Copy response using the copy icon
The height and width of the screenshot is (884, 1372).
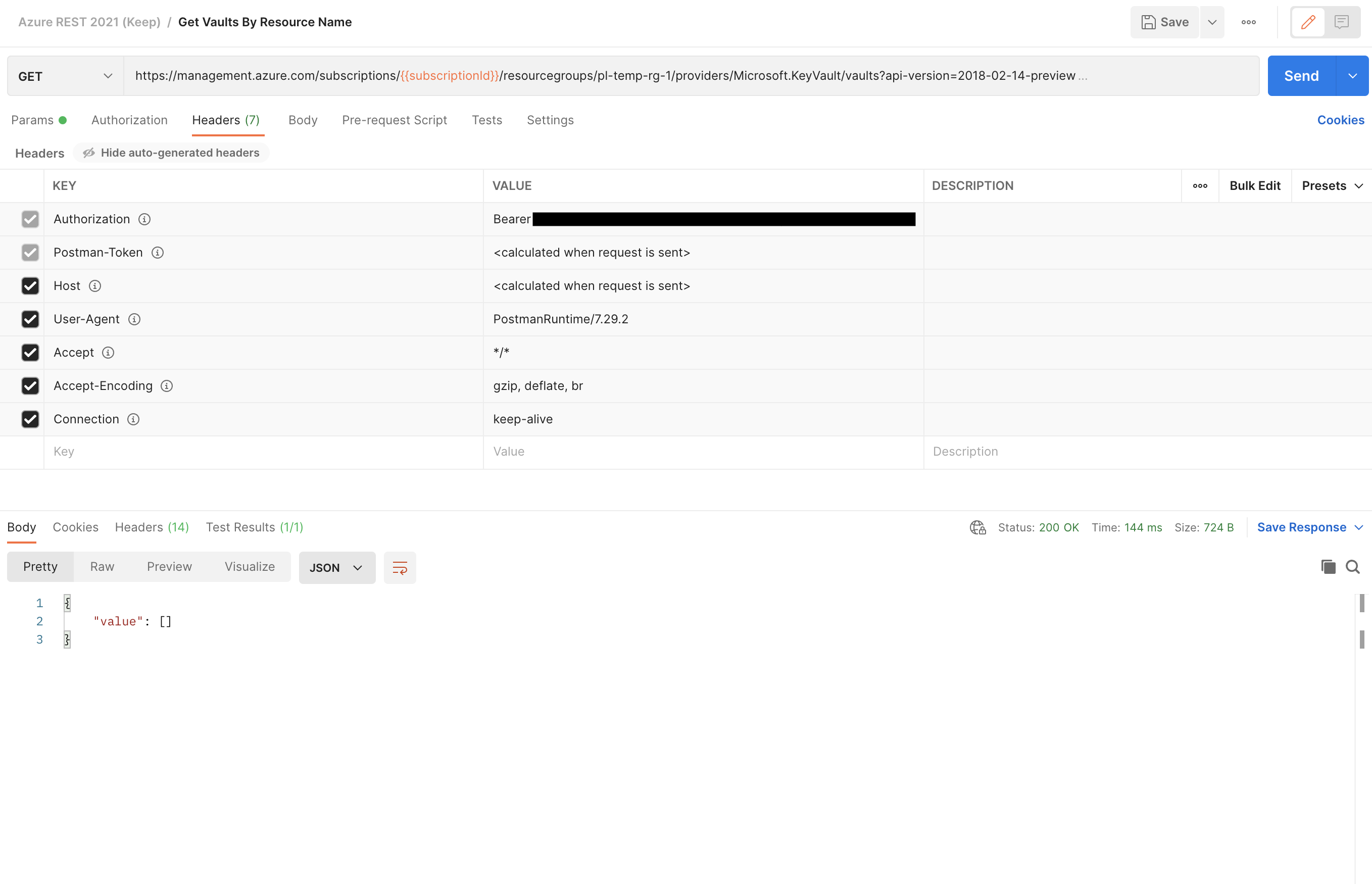coord(1328,567)
